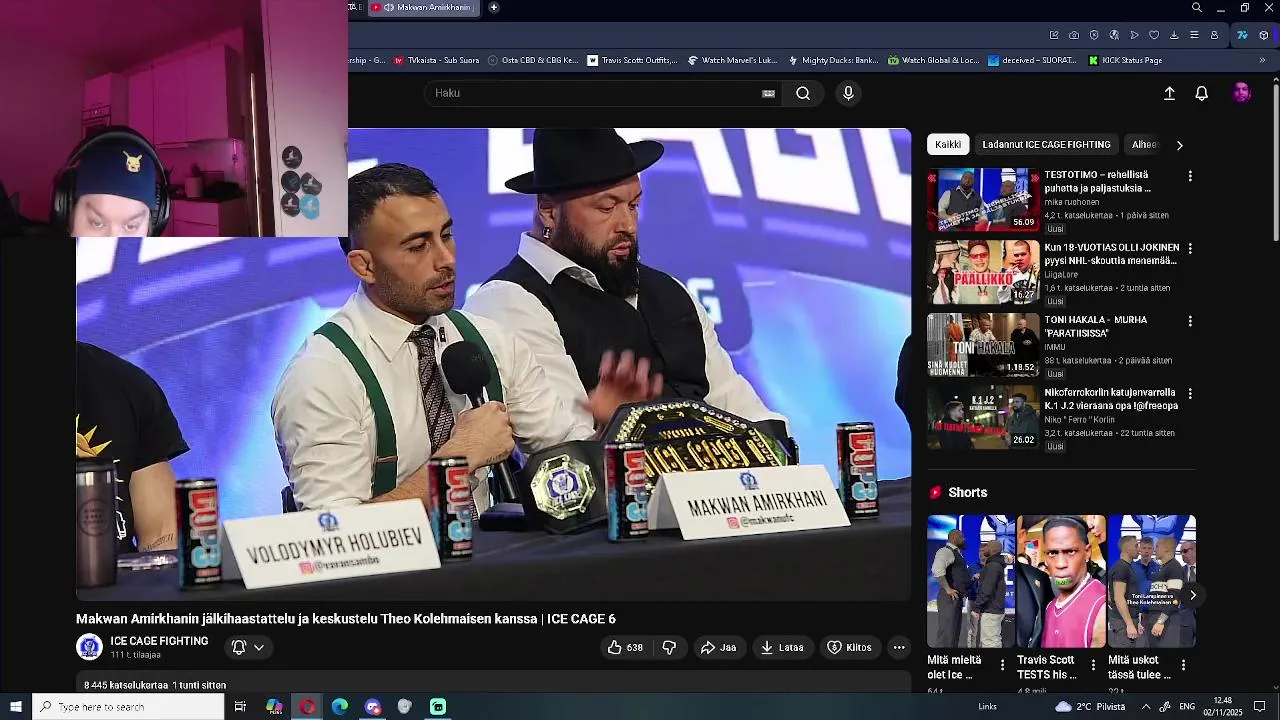Open deceived – SUORAT... bookmark
Screen dimensions: 1280x720
click(x=1033, y=60)
